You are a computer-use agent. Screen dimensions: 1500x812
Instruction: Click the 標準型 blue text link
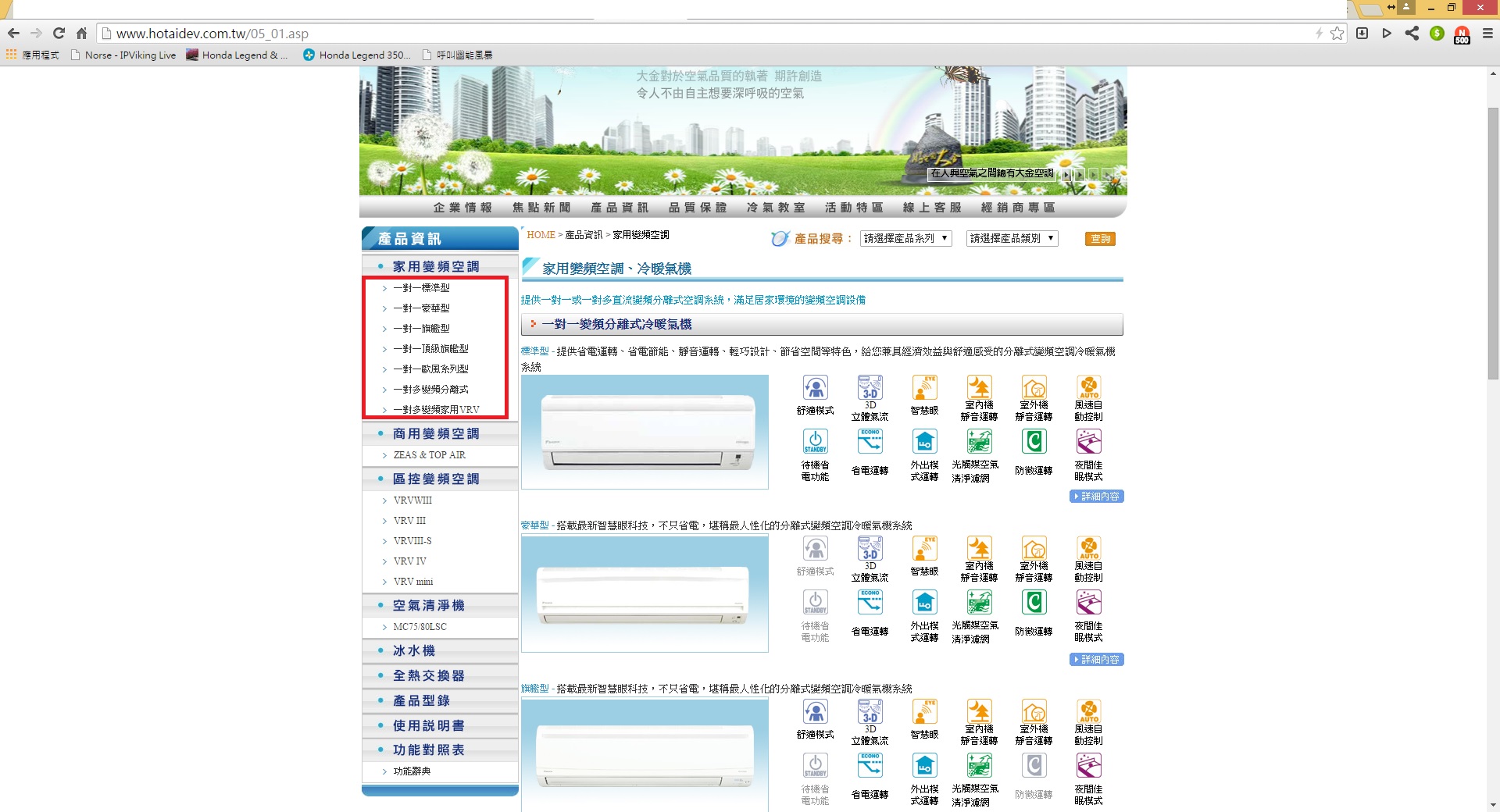pyautogui.click(x=535, y=351)
